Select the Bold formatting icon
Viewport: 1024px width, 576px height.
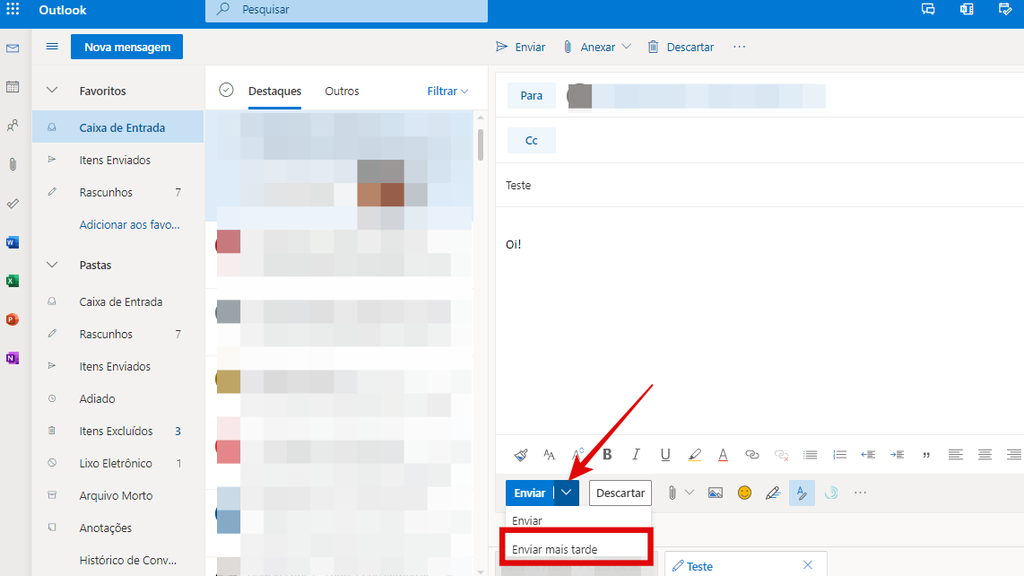click(x=607, y=454)
